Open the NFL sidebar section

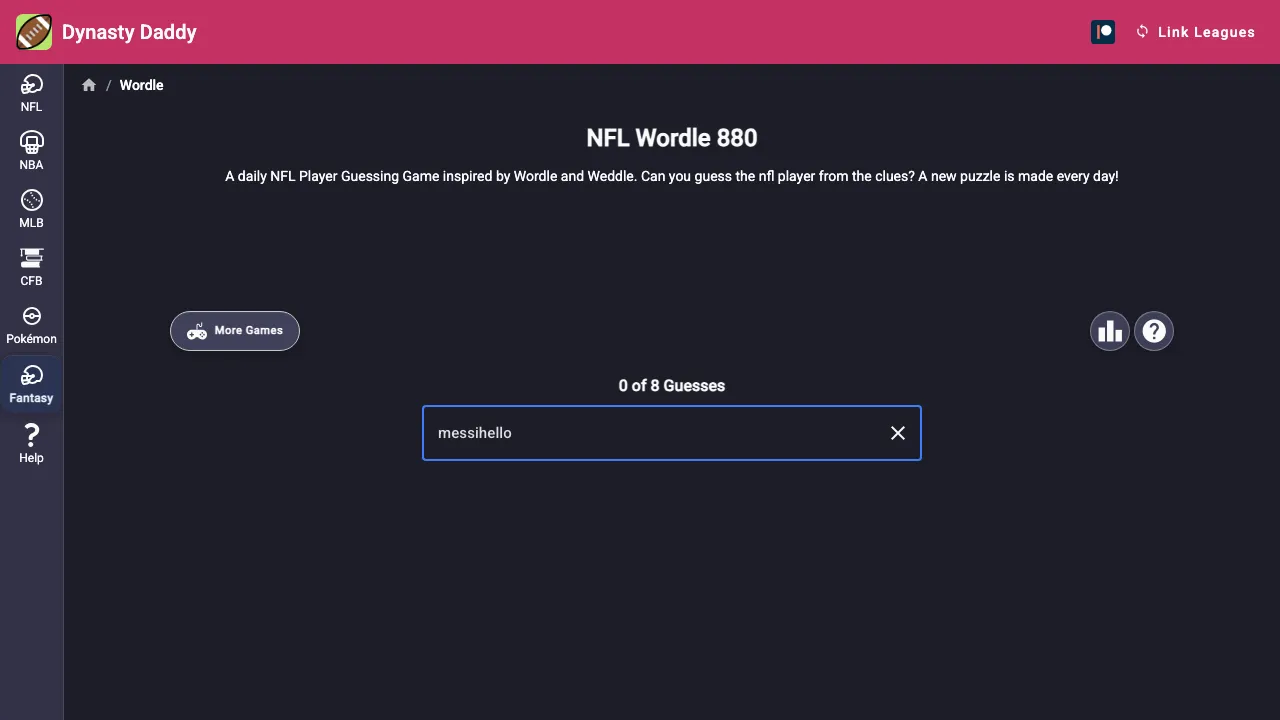click(x=31, y=93)
